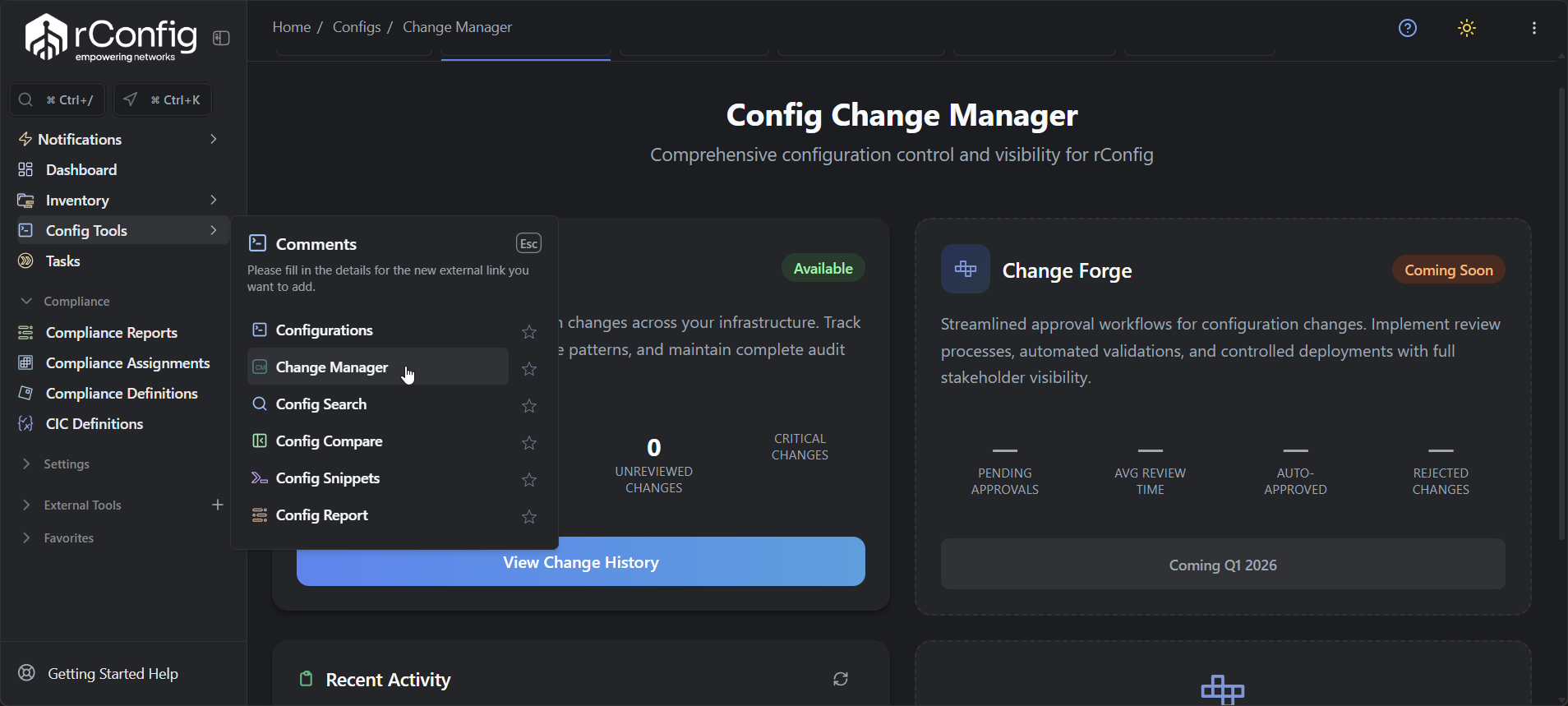Open the quick navigate Ctrl+K button
The width and height of the screenshot is (1568, 706).
[163, 99]
